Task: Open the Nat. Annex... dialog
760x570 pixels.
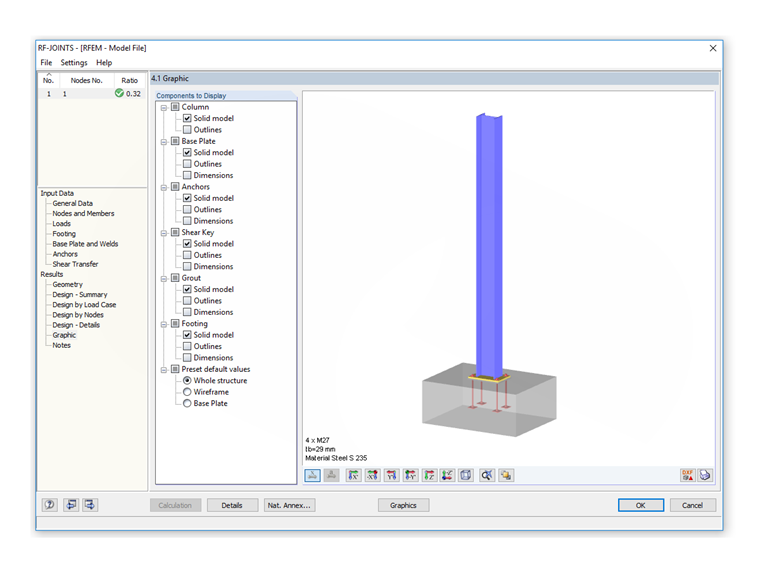Action: (289, 505)
